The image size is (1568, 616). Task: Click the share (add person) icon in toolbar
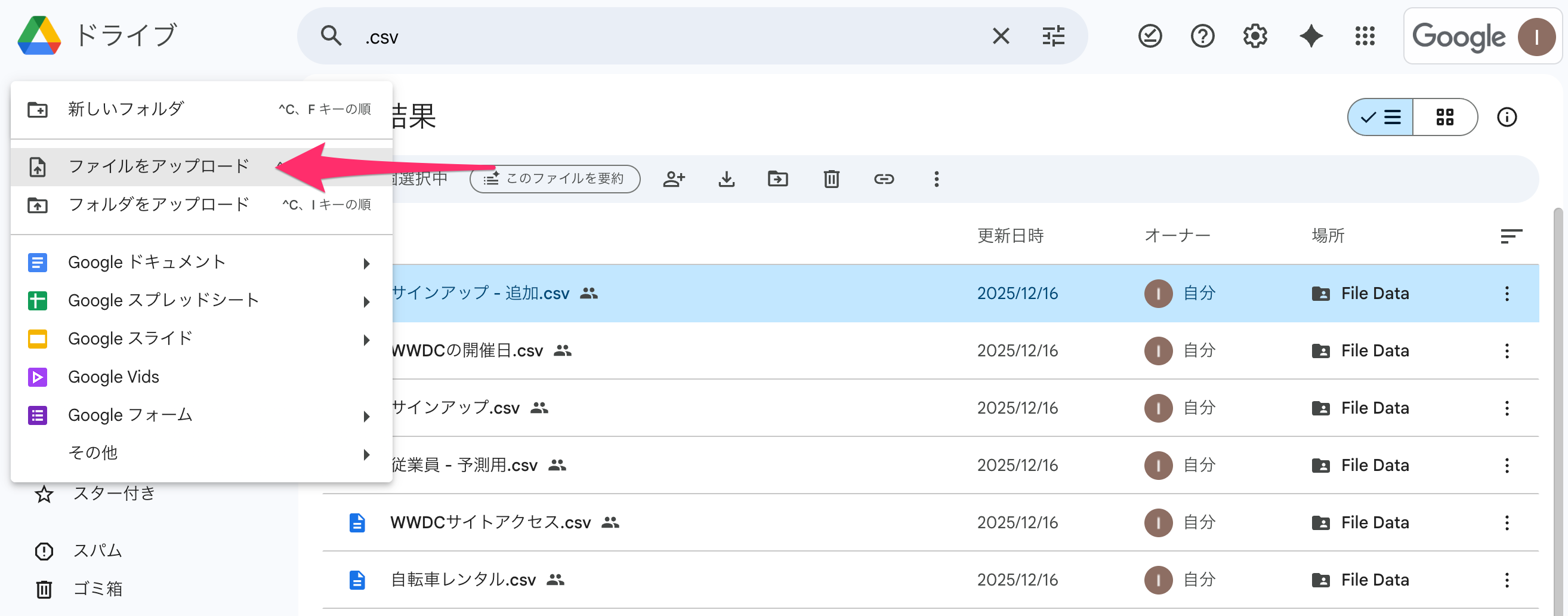(674, 179)
